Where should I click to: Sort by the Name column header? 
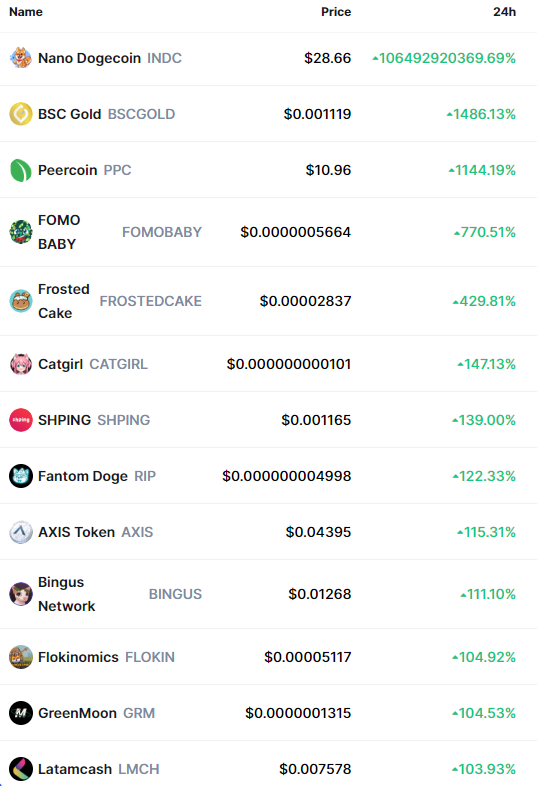pos(26,12)
